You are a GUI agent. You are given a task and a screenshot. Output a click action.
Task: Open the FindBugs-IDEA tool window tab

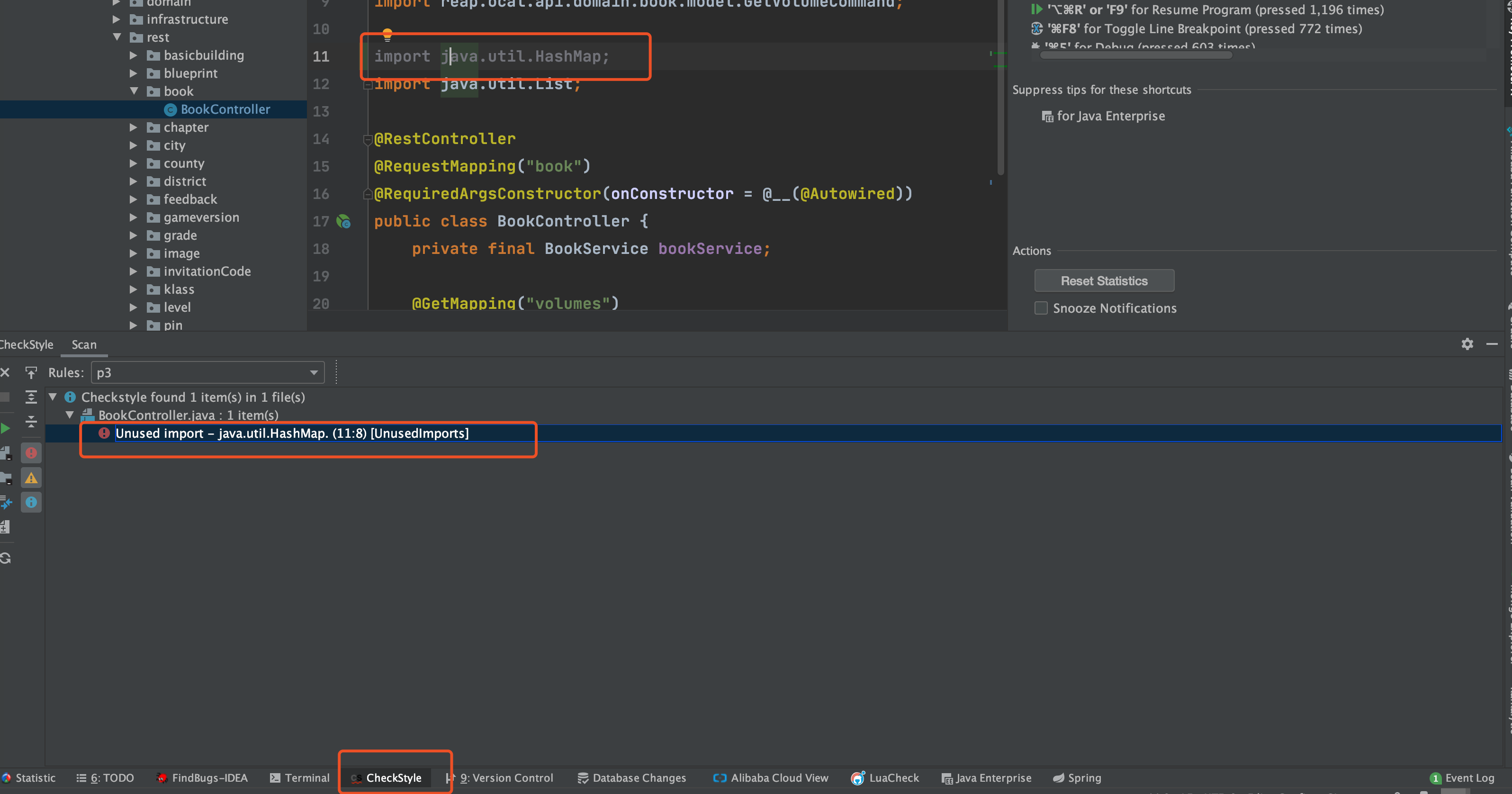click(x=202, y=777)
